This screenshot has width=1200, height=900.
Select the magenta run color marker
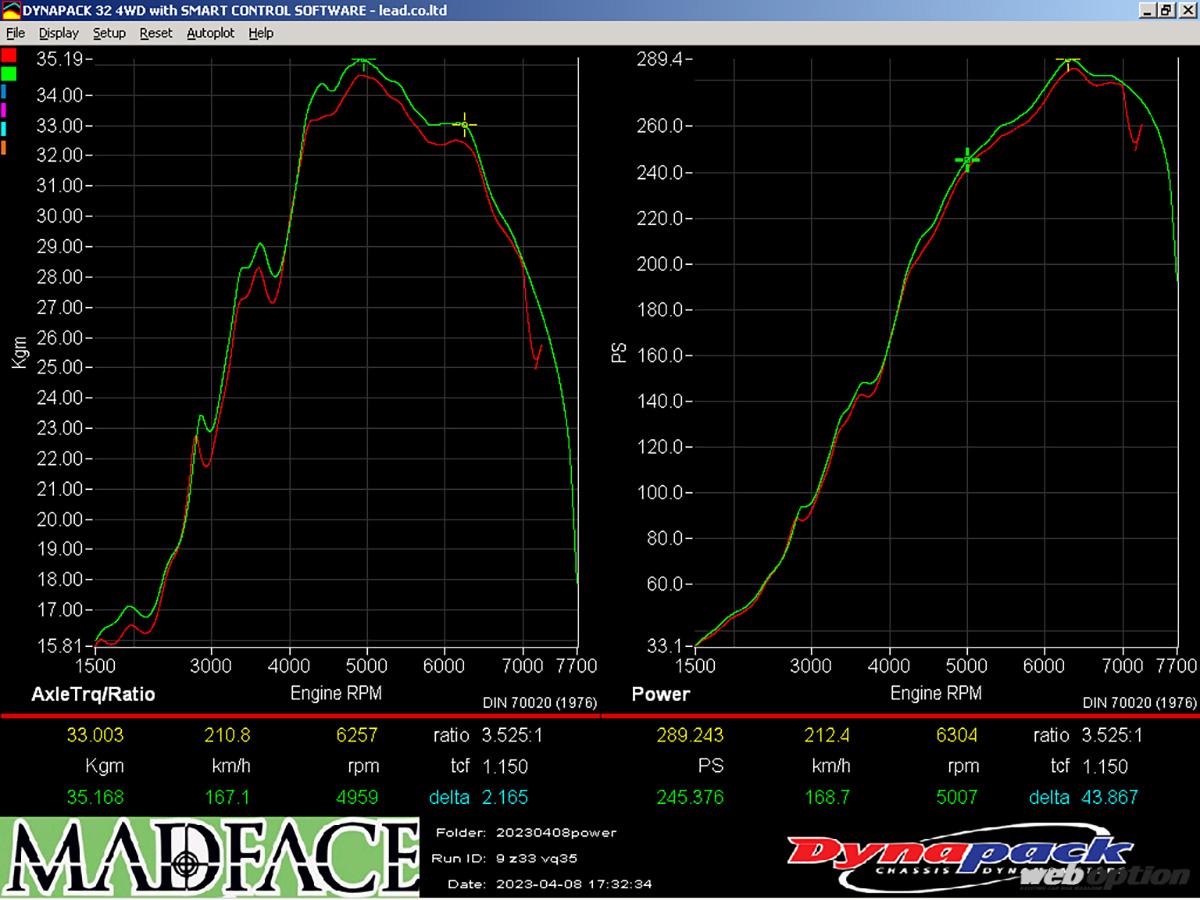(4, 110)
